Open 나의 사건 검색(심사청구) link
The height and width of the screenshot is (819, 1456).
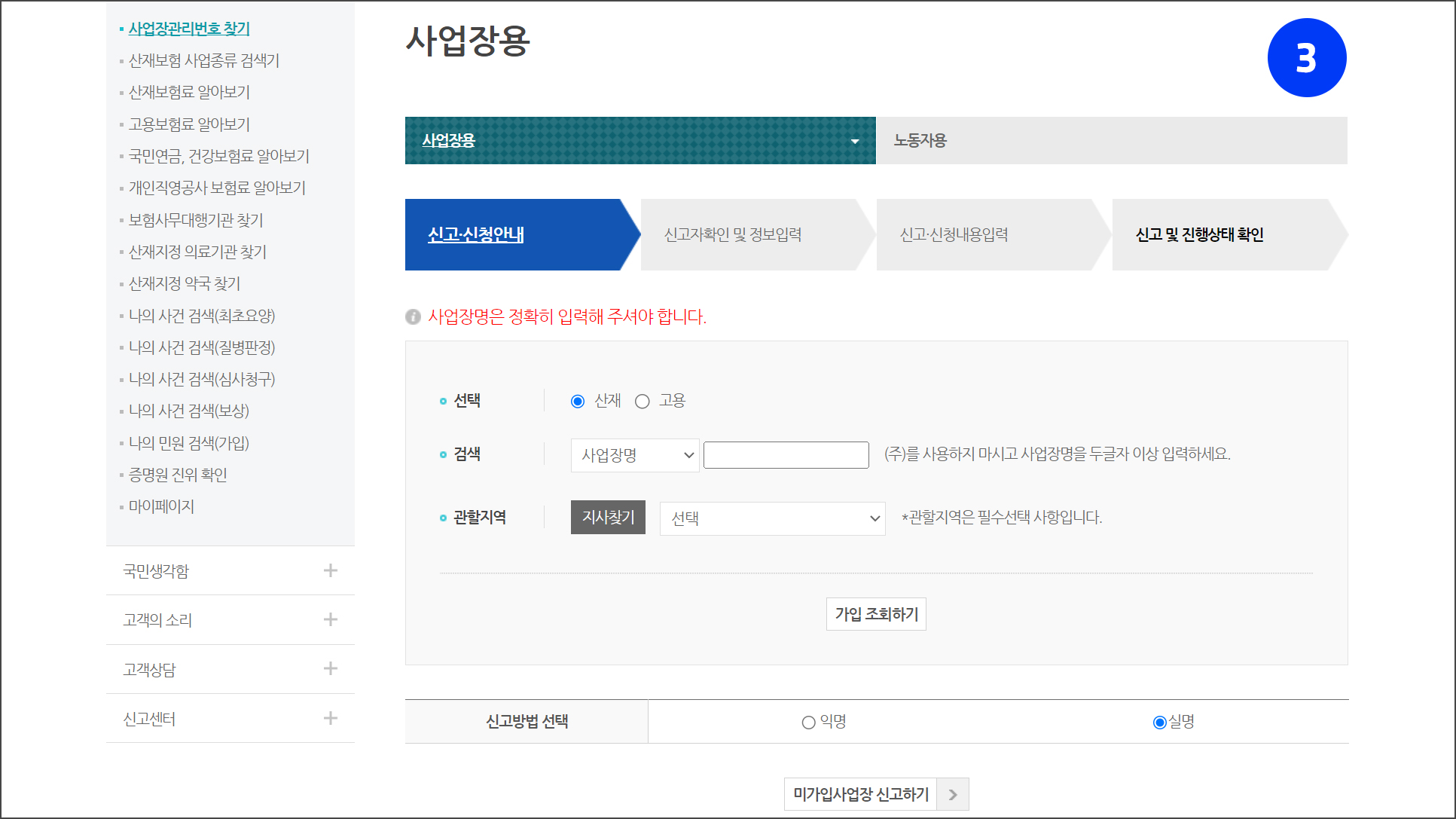(x=202, y=379)
